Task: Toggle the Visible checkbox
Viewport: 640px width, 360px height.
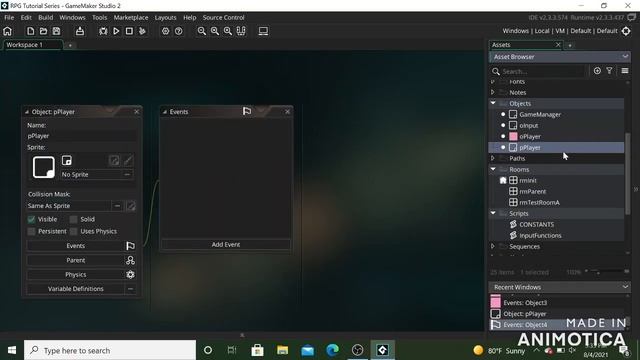Action: 31,220
